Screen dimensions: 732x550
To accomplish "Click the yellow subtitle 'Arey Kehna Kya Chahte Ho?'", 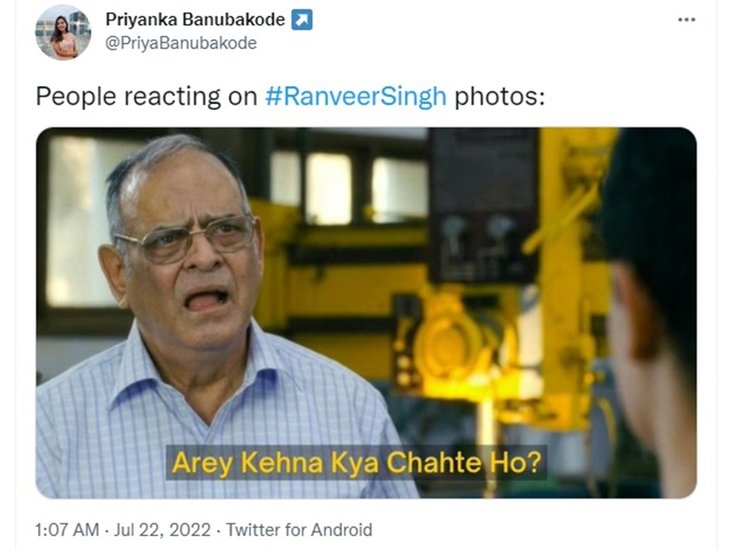I will click(x=357, y=462).
